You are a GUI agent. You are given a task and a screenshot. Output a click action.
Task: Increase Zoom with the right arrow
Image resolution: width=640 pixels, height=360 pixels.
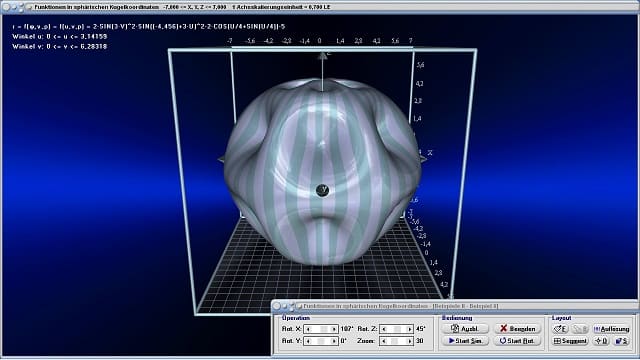(409, 341)
